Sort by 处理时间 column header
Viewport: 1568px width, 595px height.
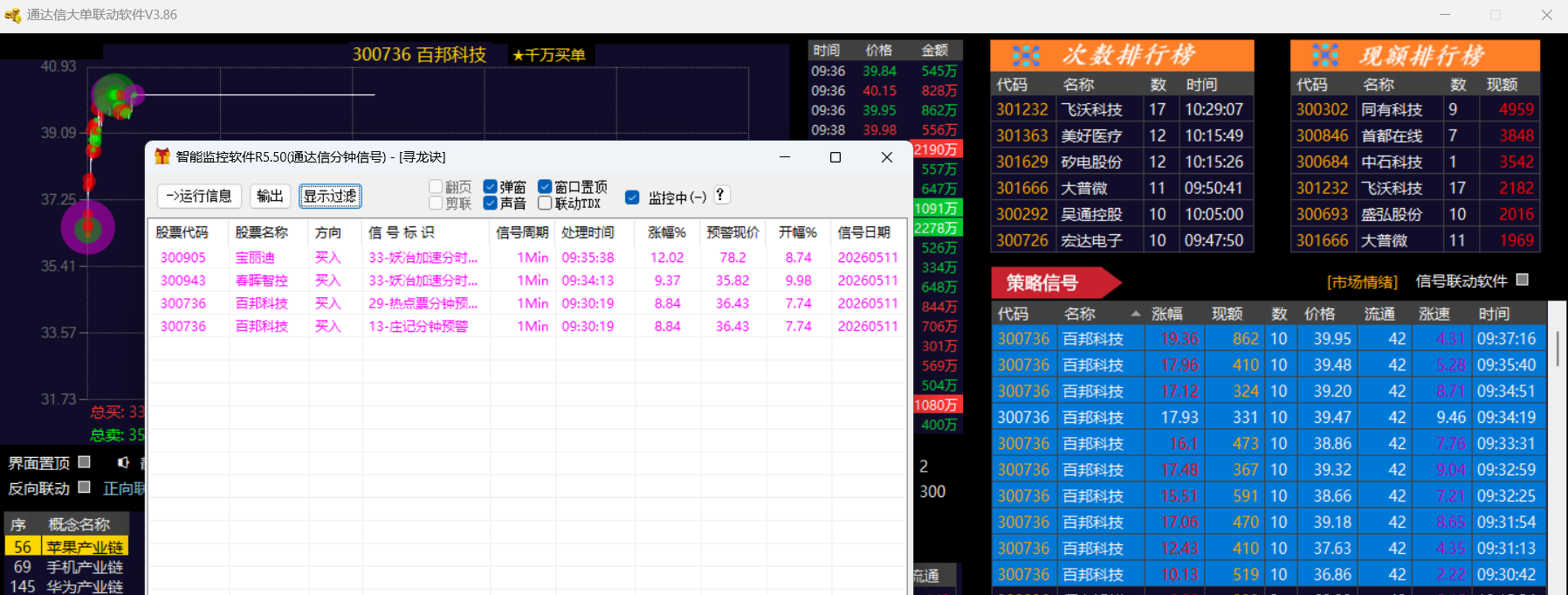pos(588,232)
